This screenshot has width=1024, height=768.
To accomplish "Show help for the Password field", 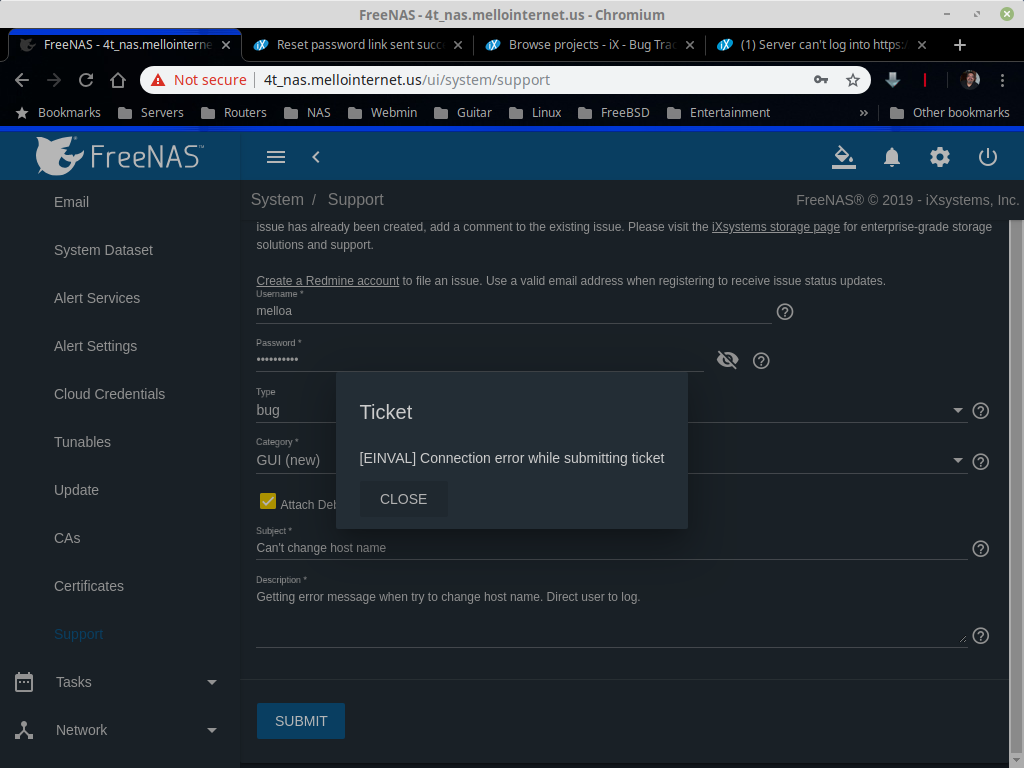I will tap(761, 360).
